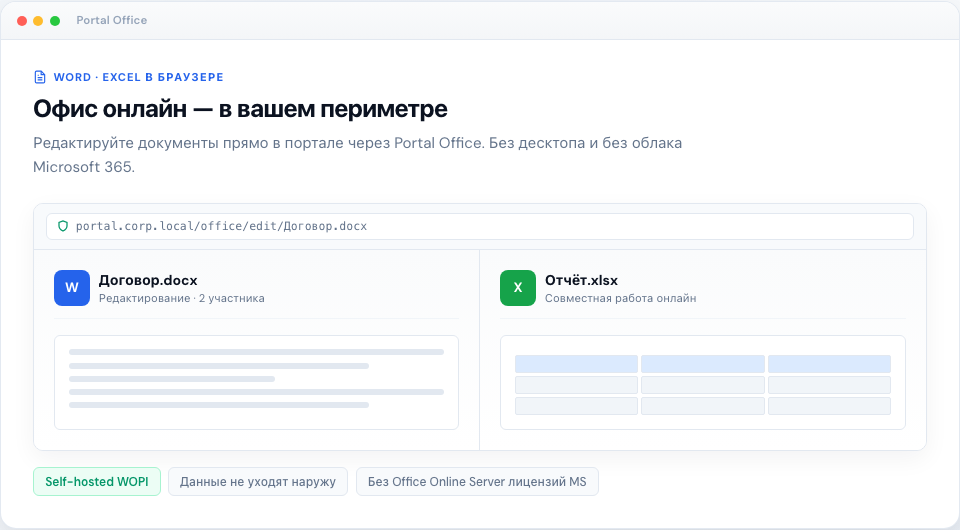Click the Portal Office window title
The height and width of the screenshot is (530, 960).
pyautogui.click(x=111, y=20)
